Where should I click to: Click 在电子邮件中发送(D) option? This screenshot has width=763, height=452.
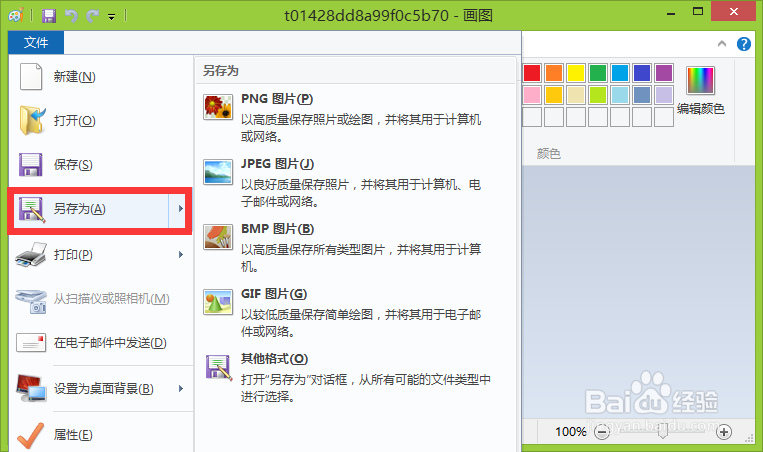point(101,343)
